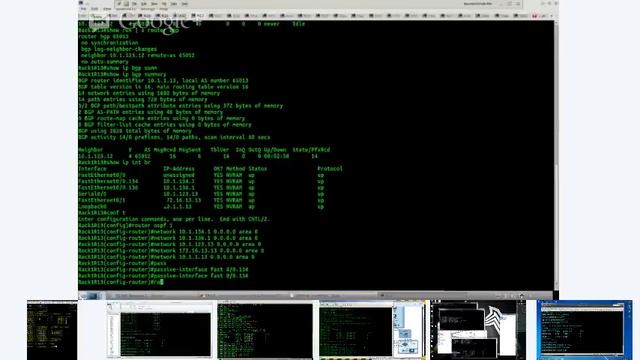Click the 'Enter configuration commands, one per line' line

pyautogui.click(x=174, y=219)
